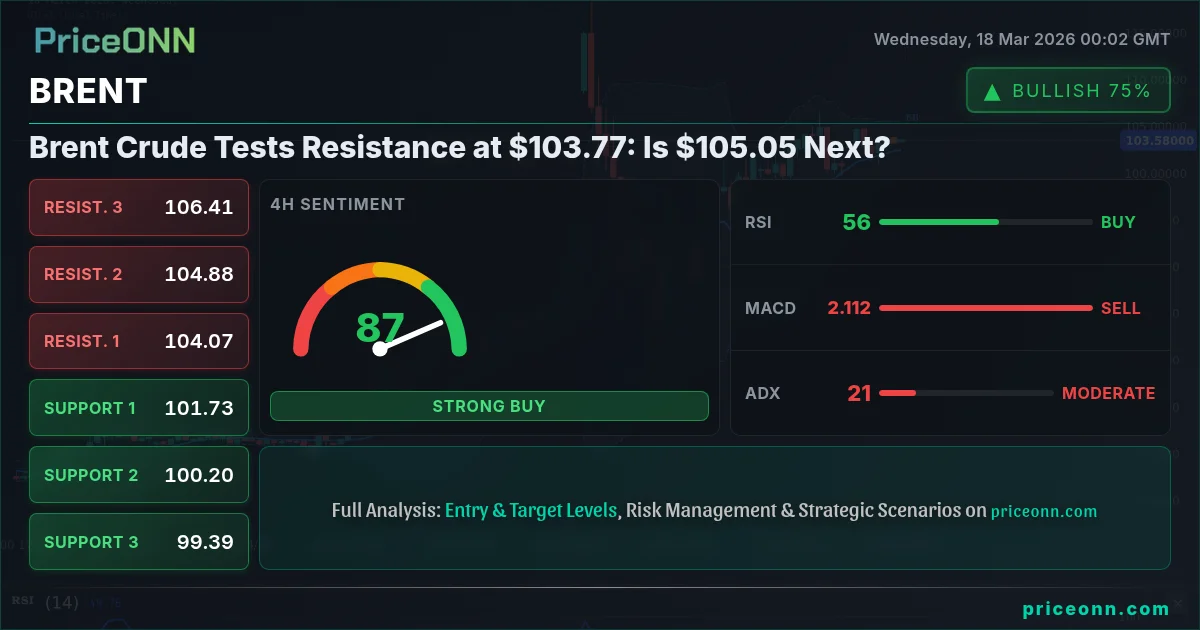Select the RESIST. 2 level 104.88
The width and height of the screenshot is (1200, 630).
pos(139,274)
